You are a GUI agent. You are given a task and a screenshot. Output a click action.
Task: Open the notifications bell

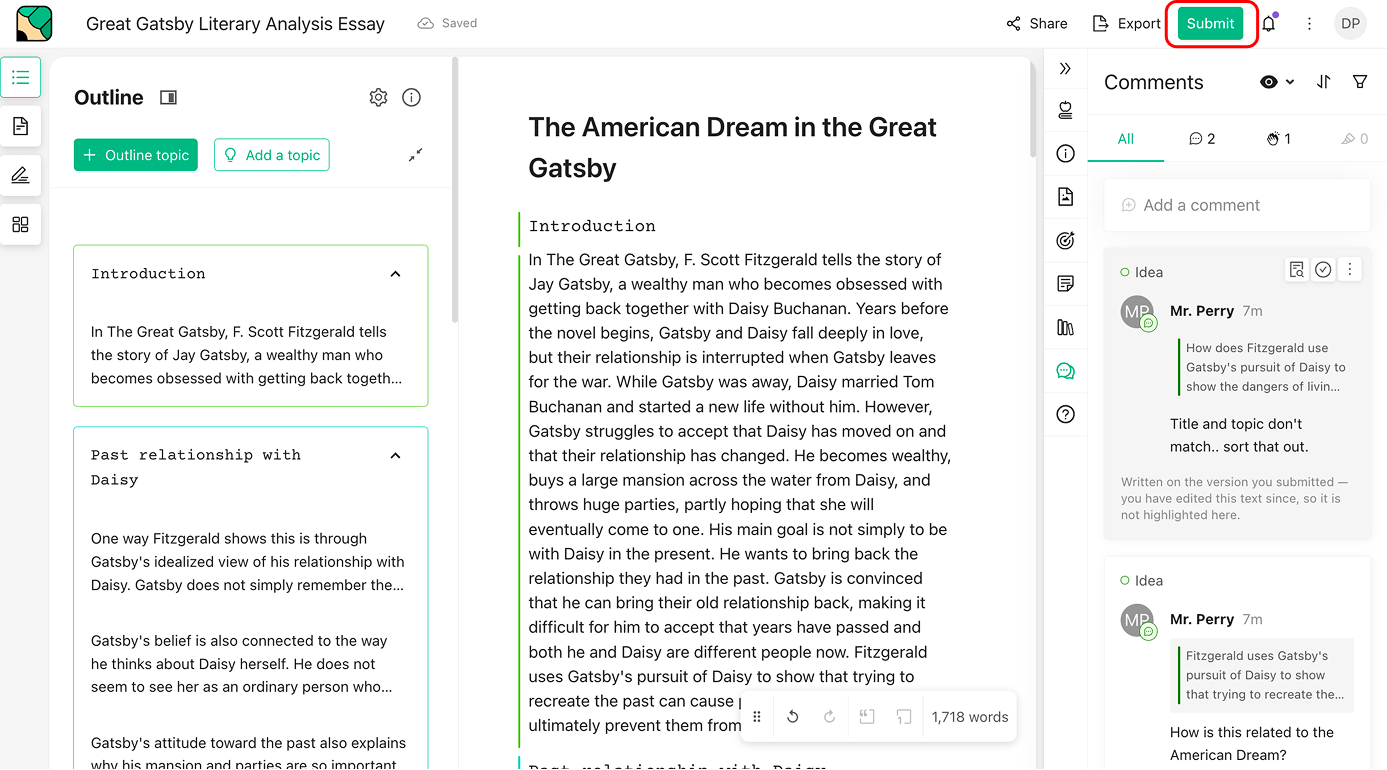1269,23
